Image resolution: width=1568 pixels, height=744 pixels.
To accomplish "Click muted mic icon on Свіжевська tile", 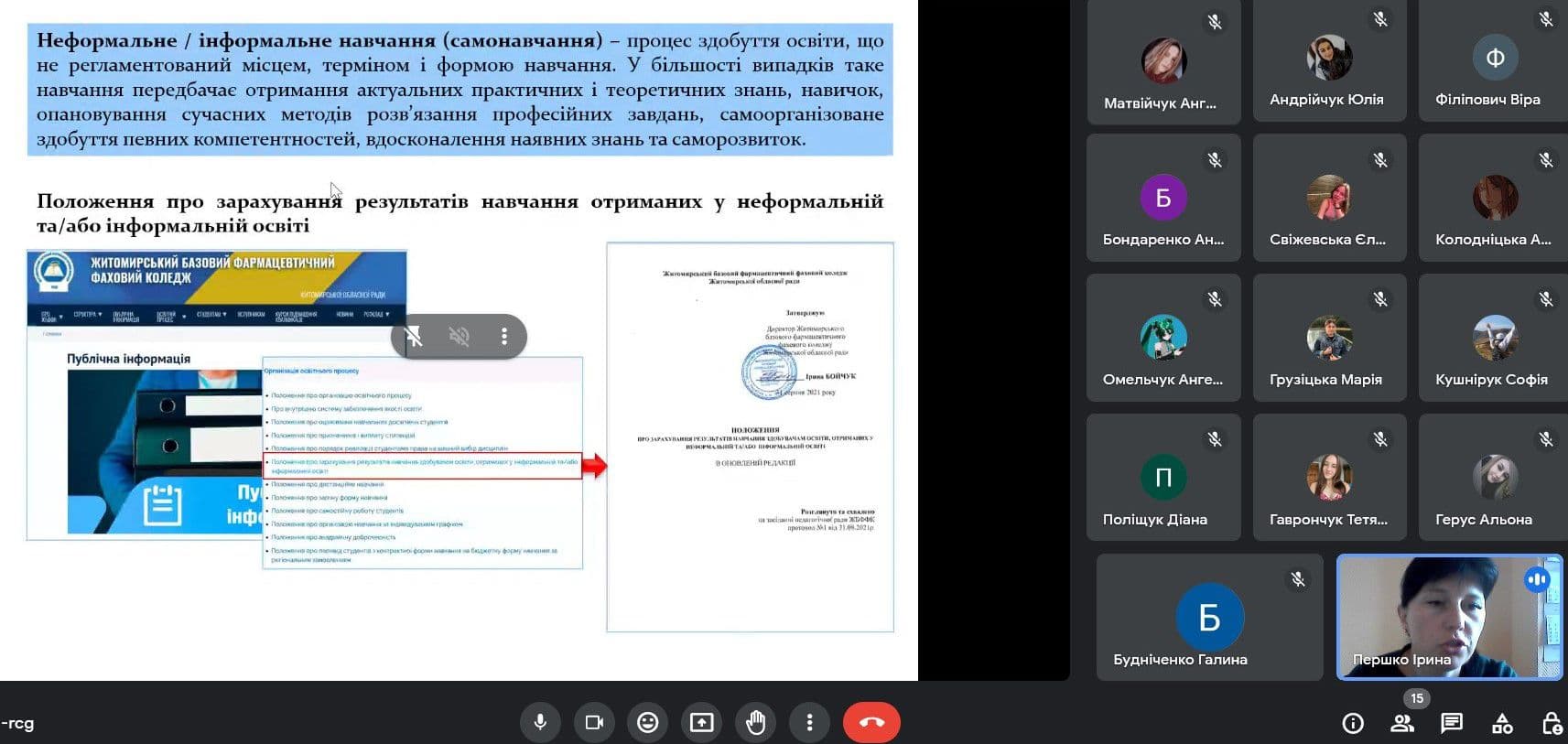I will (x=1380, y=160).
